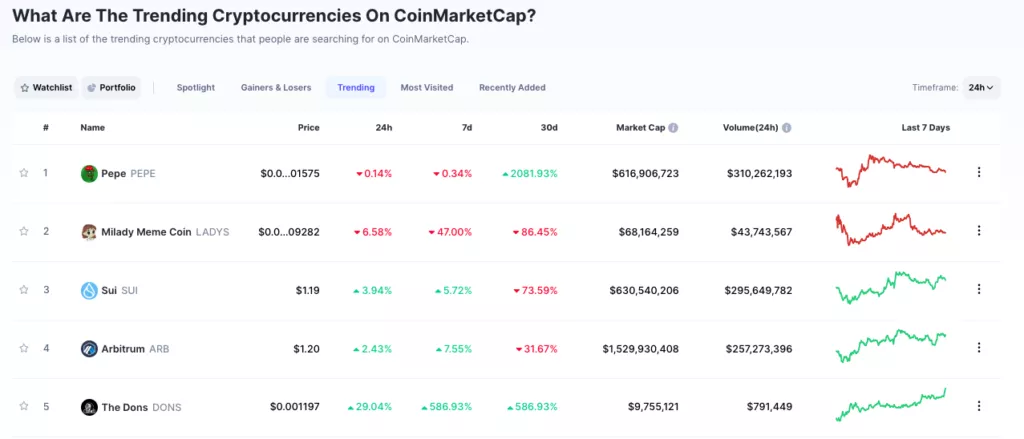Sort by Name column header
The image size is (1024, 439).
(93, 128)
